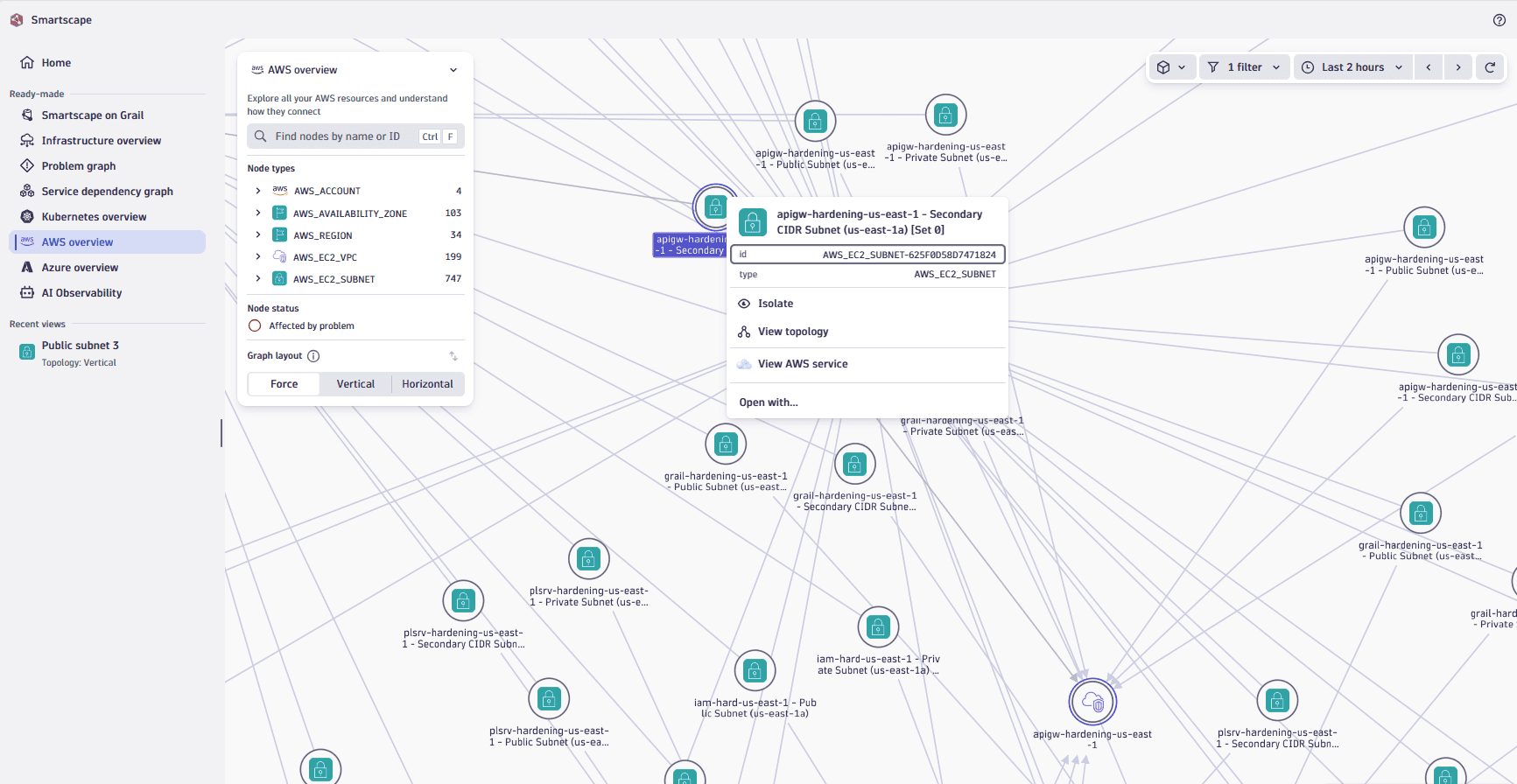Open Service dependency graph link
The image size is (1517, 784).
click(x=108, y=192)
